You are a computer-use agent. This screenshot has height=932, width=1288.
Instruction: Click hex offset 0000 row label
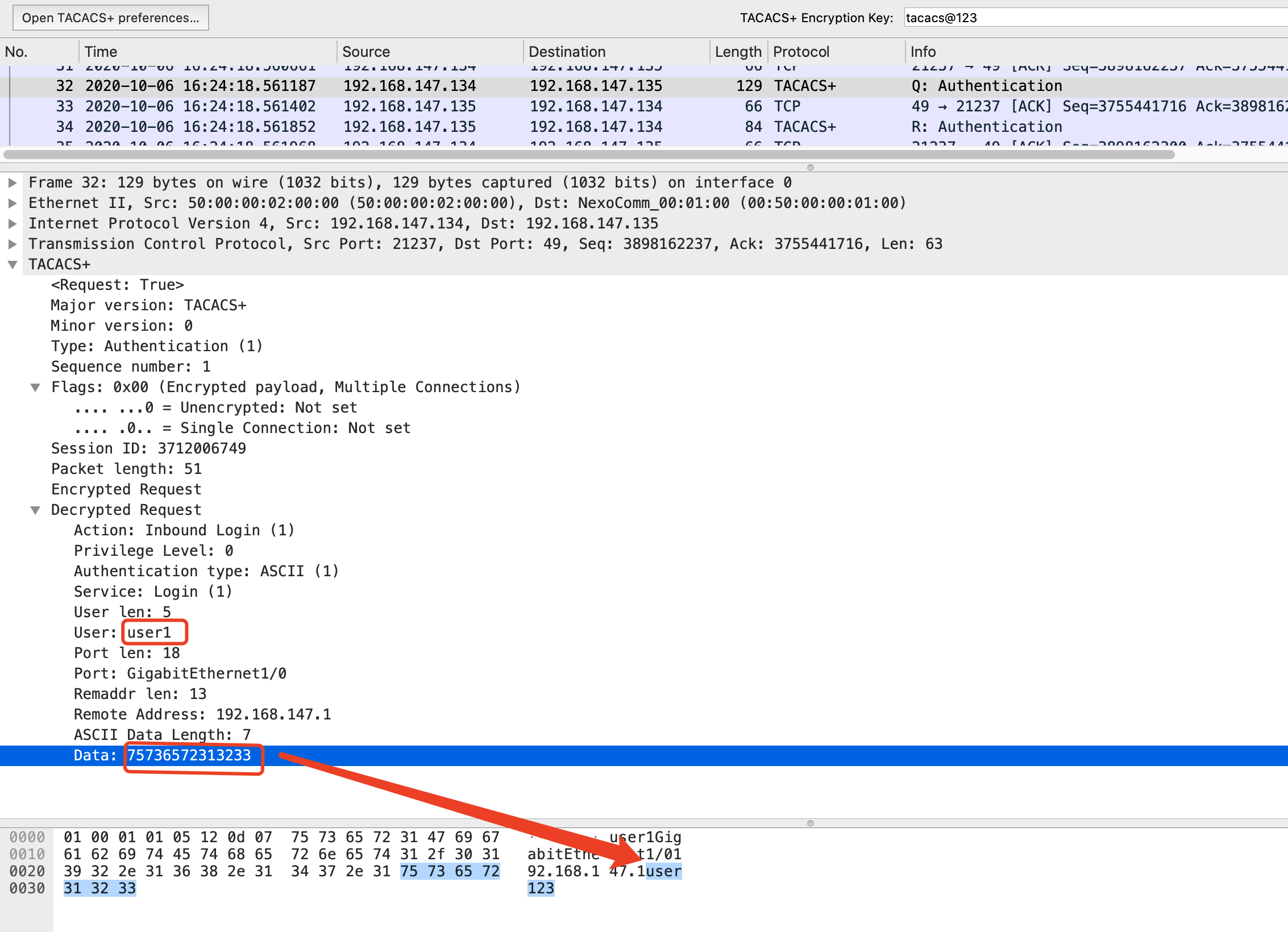click(27, 837)
